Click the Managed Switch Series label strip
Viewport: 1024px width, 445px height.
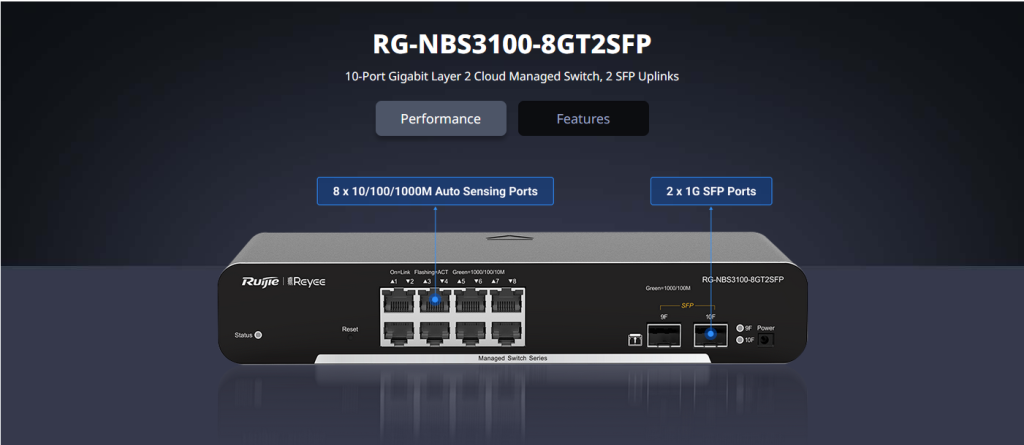(x=512, y=359)
